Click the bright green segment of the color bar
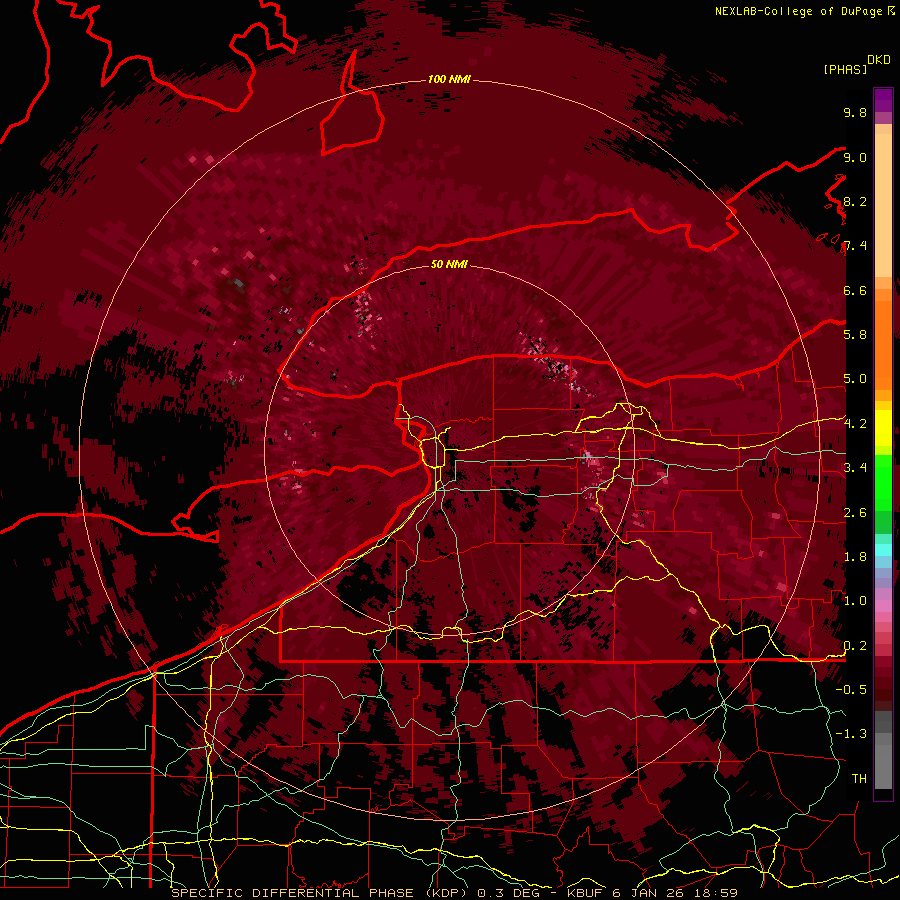Screen dimensions: 900x900 (883, 482)
